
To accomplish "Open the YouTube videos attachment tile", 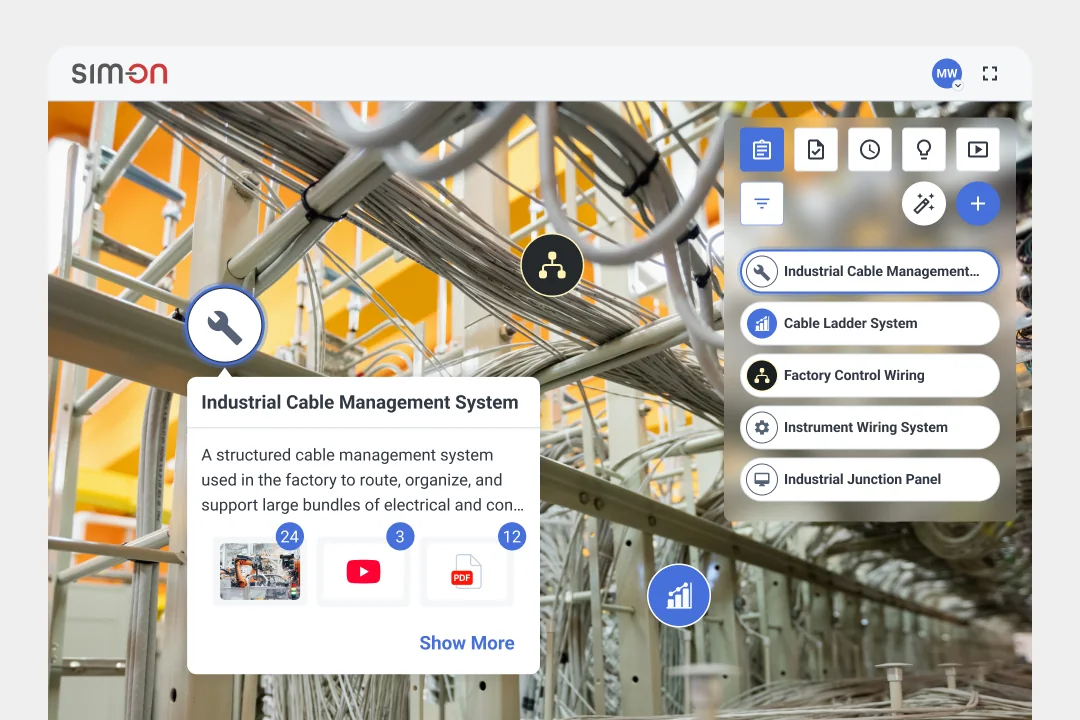I will [x=364, y=571].
